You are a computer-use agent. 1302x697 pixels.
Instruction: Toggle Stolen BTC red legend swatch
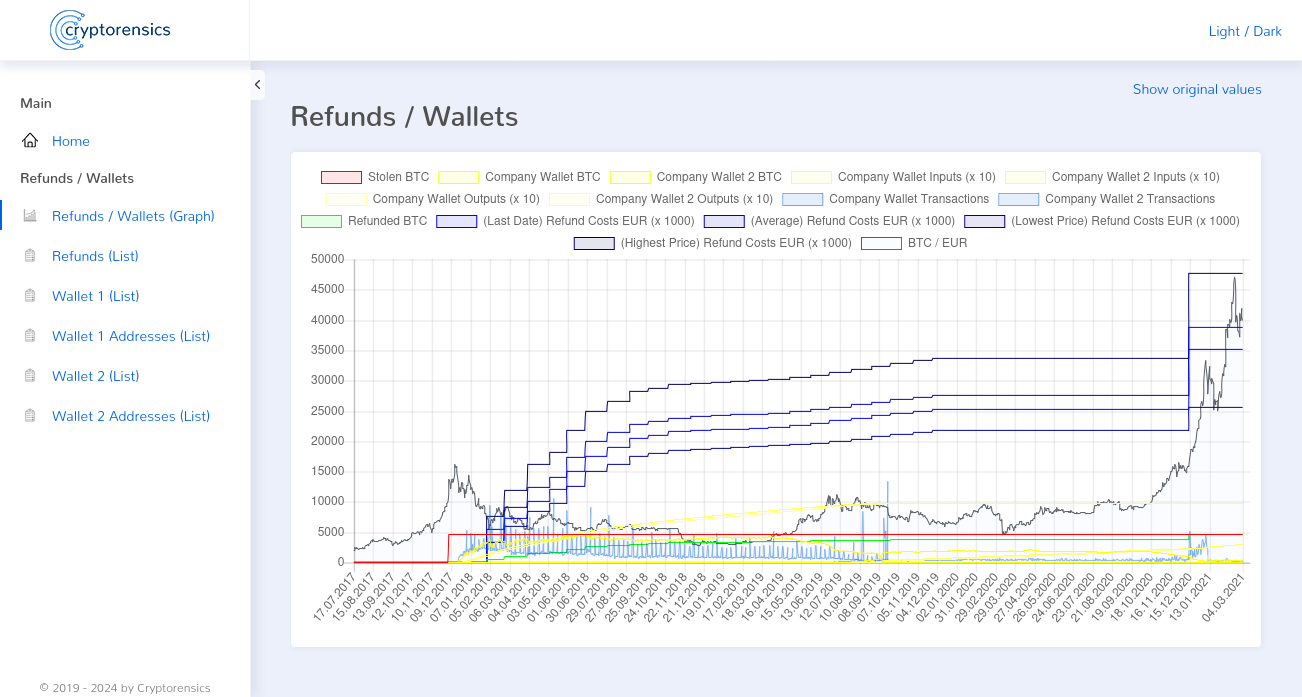341,177
